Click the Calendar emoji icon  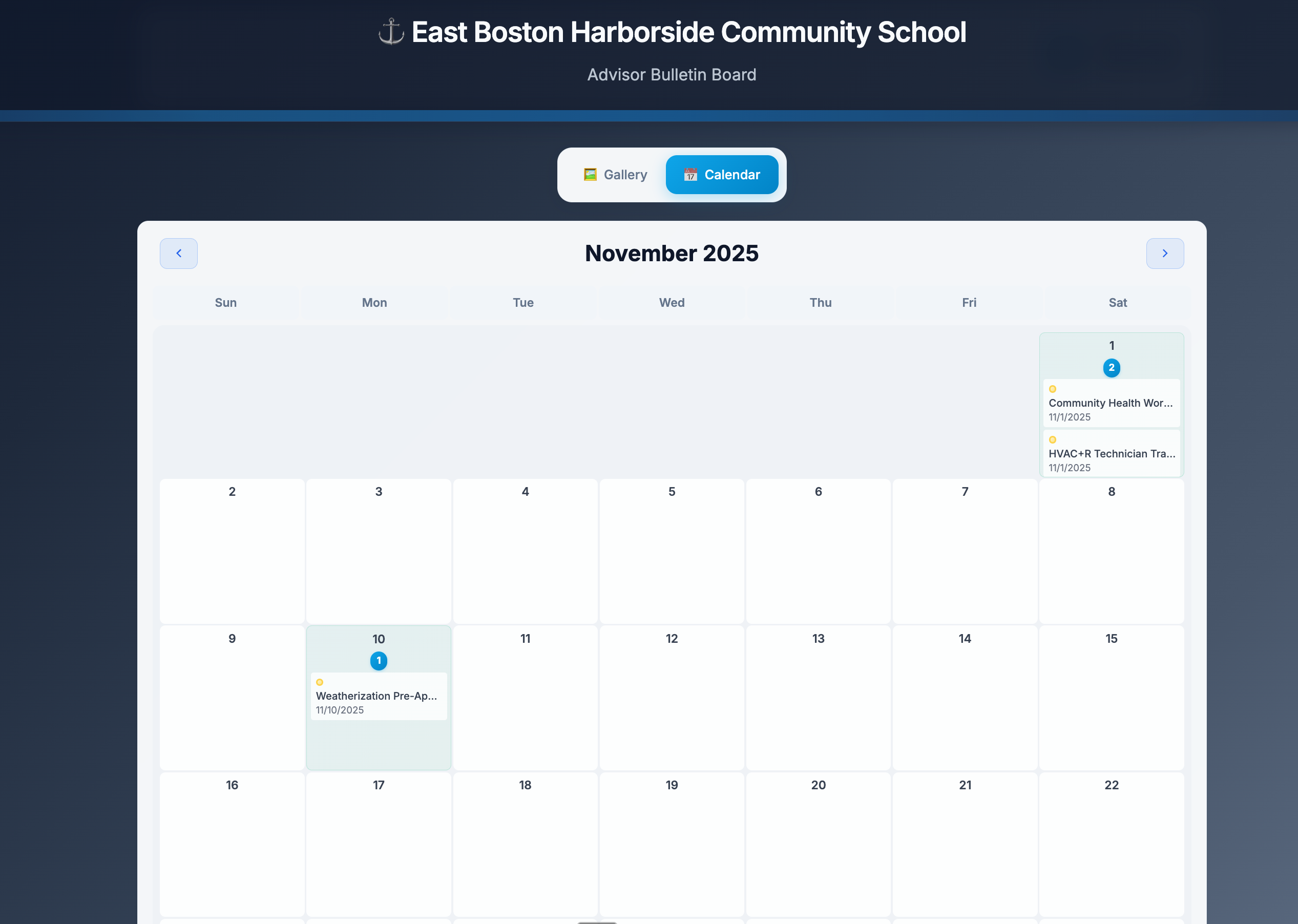pyautogui.click(x=690, y=175)
